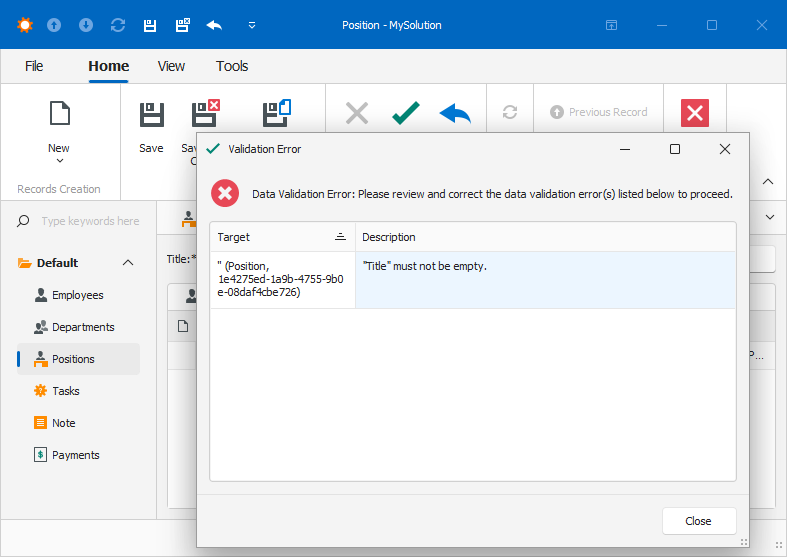Screen dimensions: 787x557
Task: Click the Save ribbon button
Action: (x=151, y=127)
